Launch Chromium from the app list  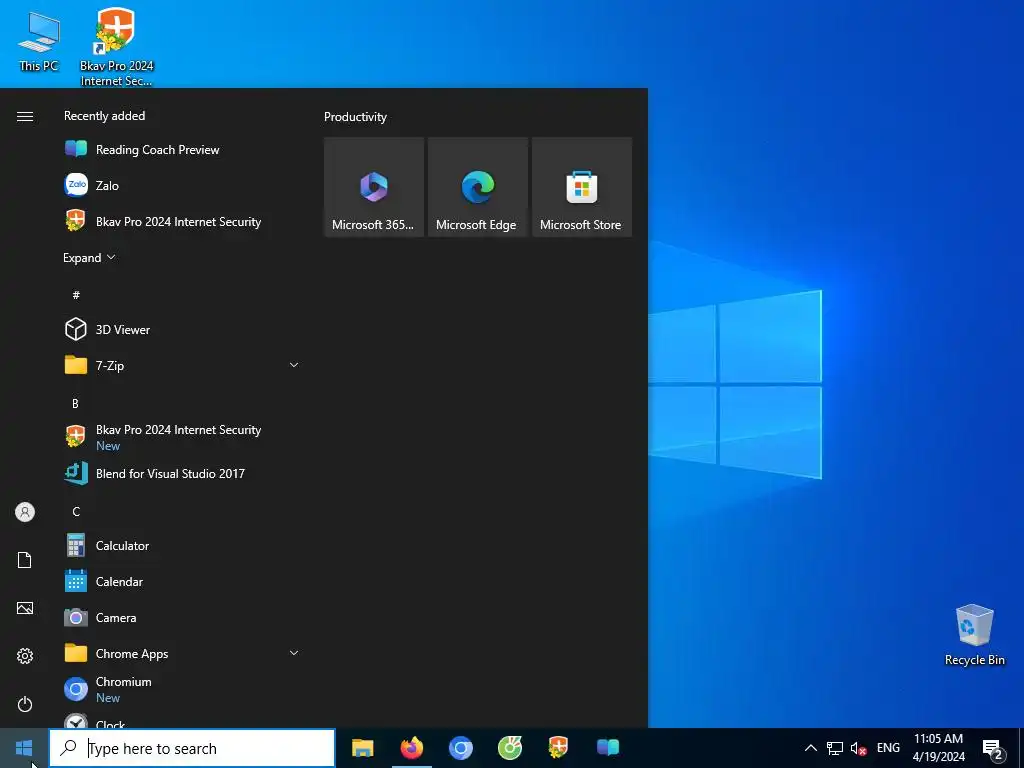[x=182, y=690]
